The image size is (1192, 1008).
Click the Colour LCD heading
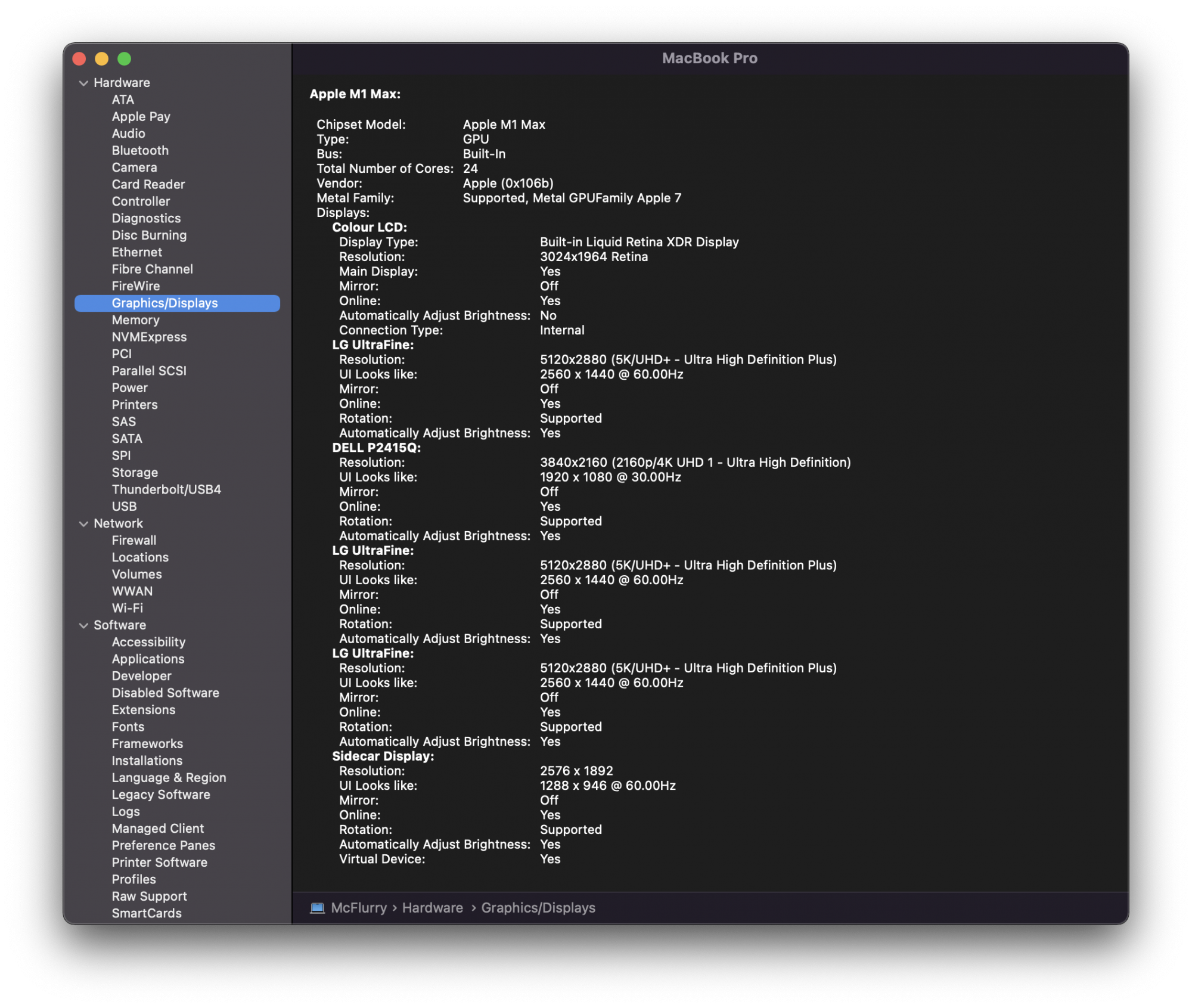[x=370, y=228]
